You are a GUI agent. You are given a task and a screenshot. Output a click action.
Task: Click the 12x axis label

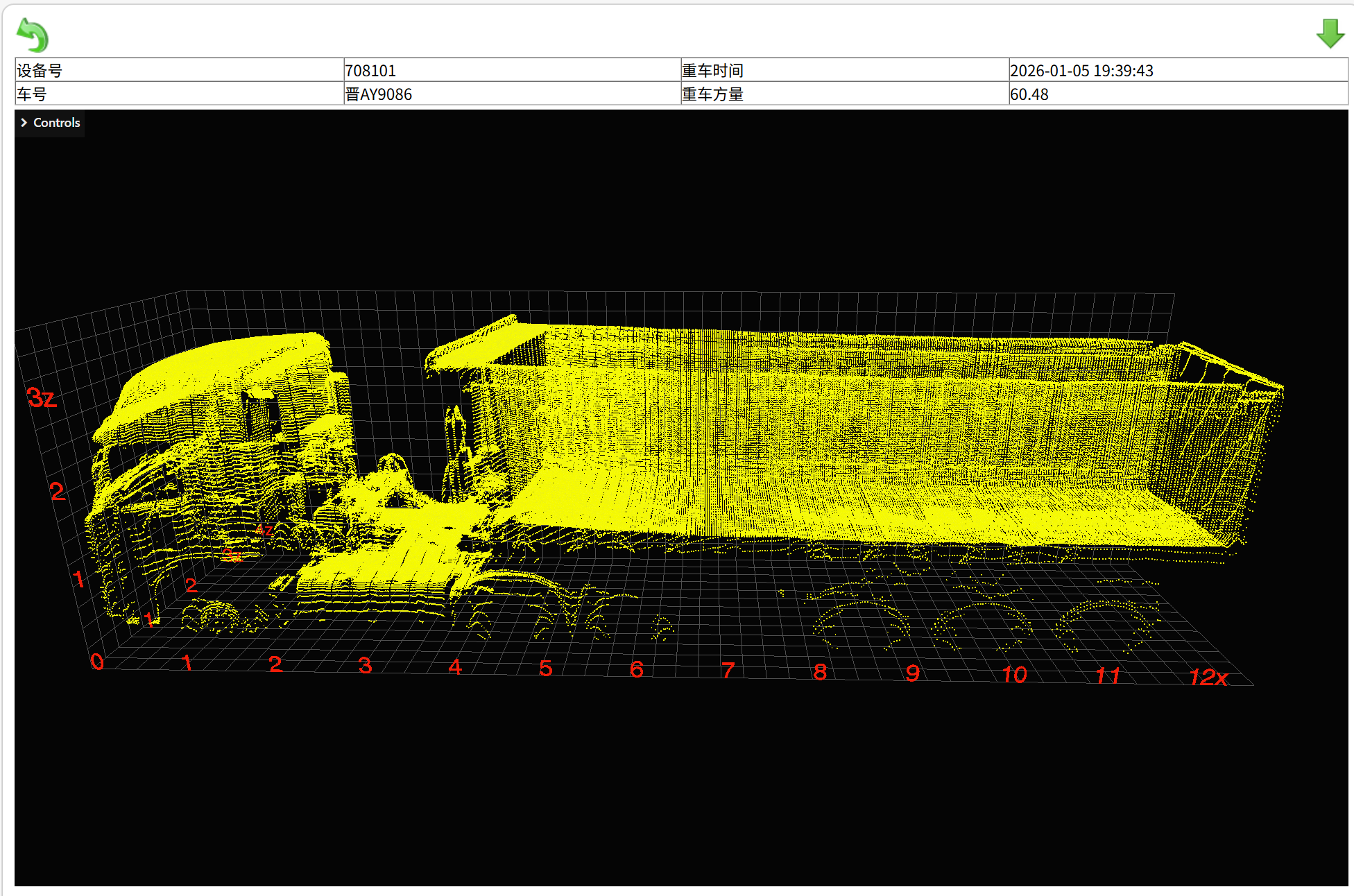1208,677
